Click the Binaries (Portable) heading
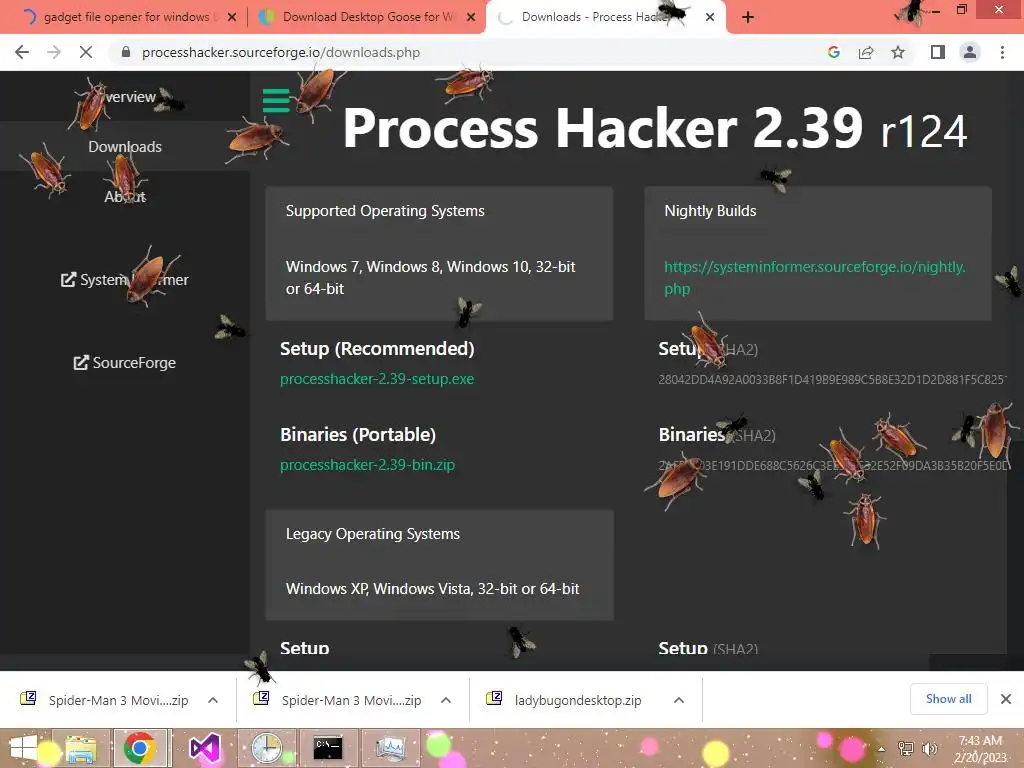 [358, 435]
